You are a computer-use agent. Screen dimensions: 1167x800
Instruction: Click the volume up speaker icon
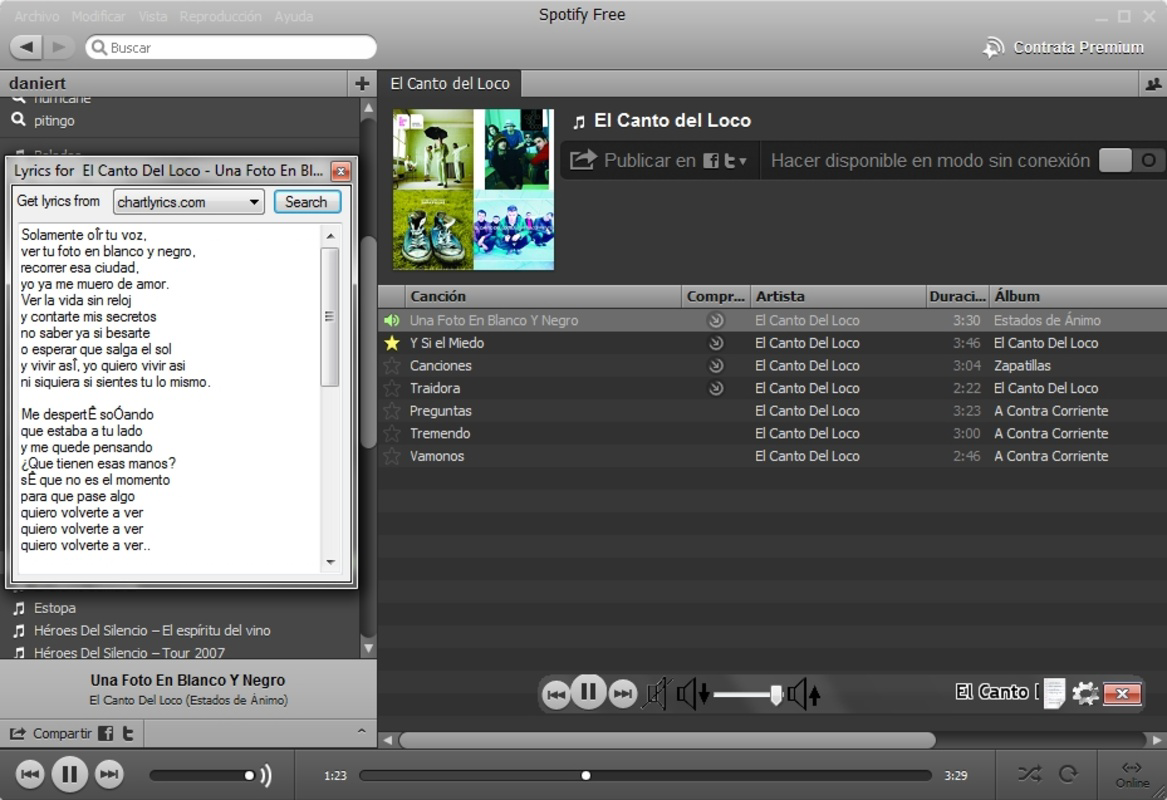(x=804, y=694)
